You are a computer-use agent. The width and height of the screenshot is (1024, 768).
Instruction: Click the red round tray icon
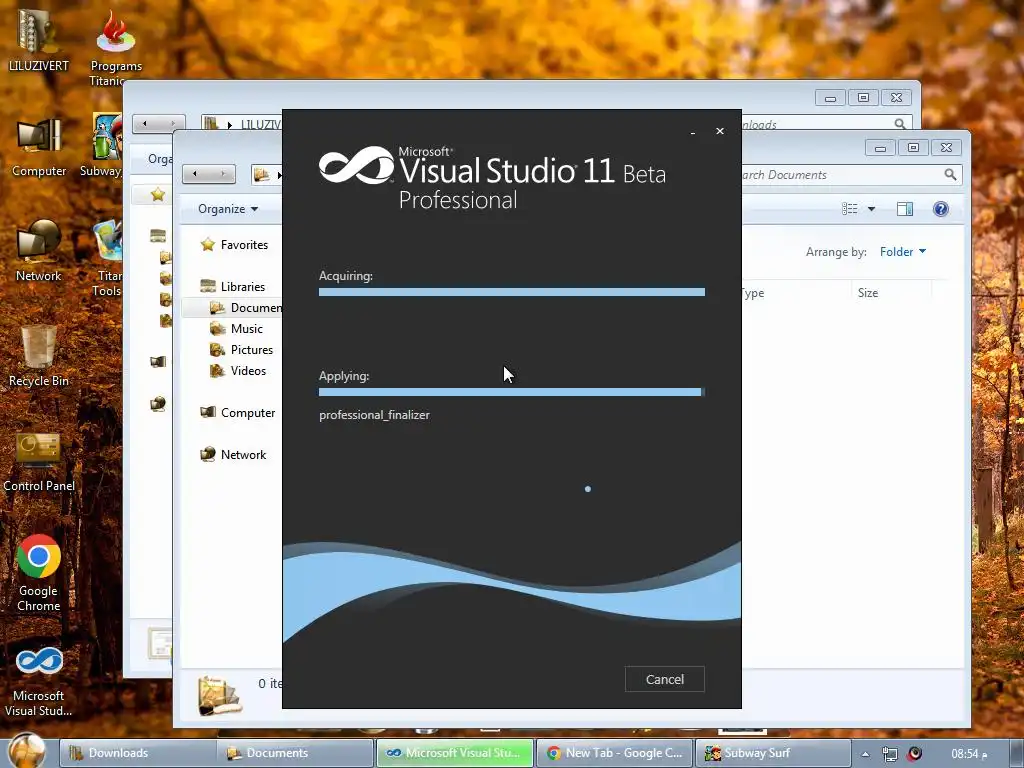(x=915, y=754)
